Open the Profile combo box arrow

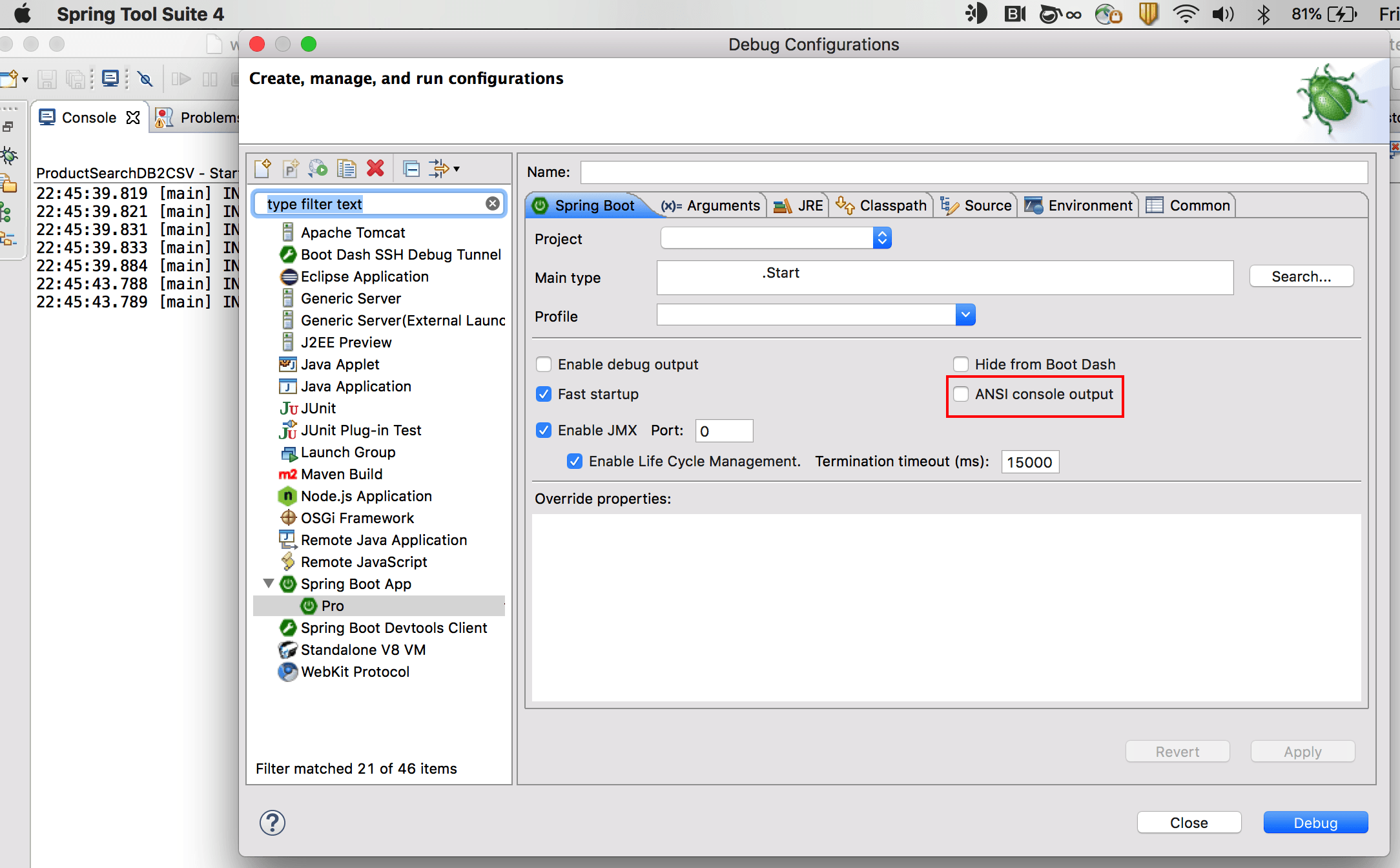coord(965,315)
